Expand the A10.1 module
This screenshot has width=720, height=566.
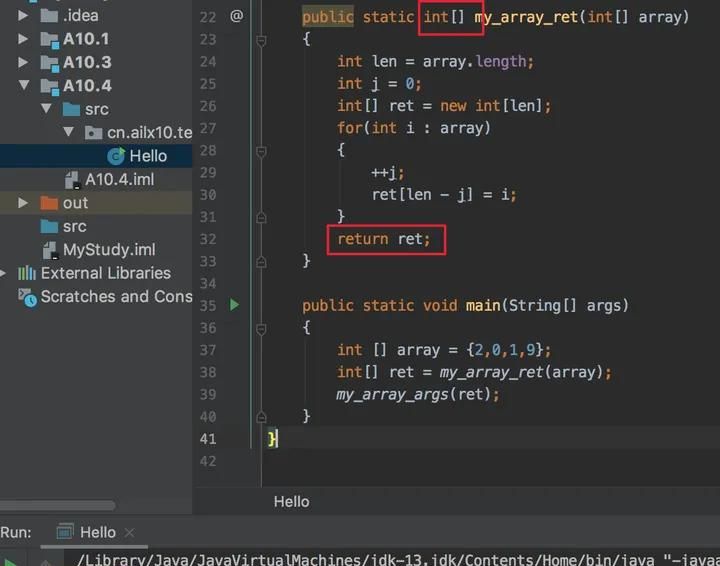pyautogui.click(x=23, y=39)
